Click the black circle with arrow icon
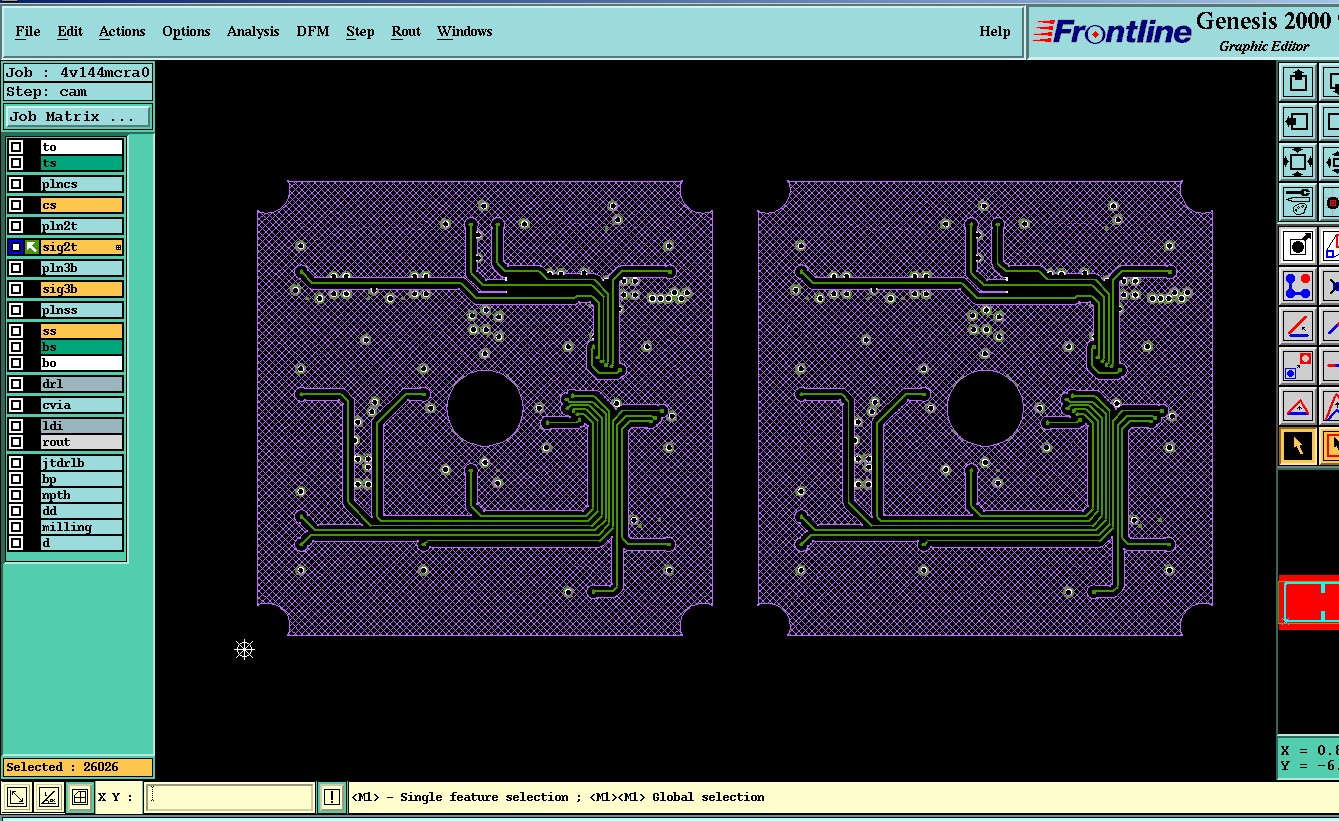The image size is (1339, 821). (x=1297, y=244)
